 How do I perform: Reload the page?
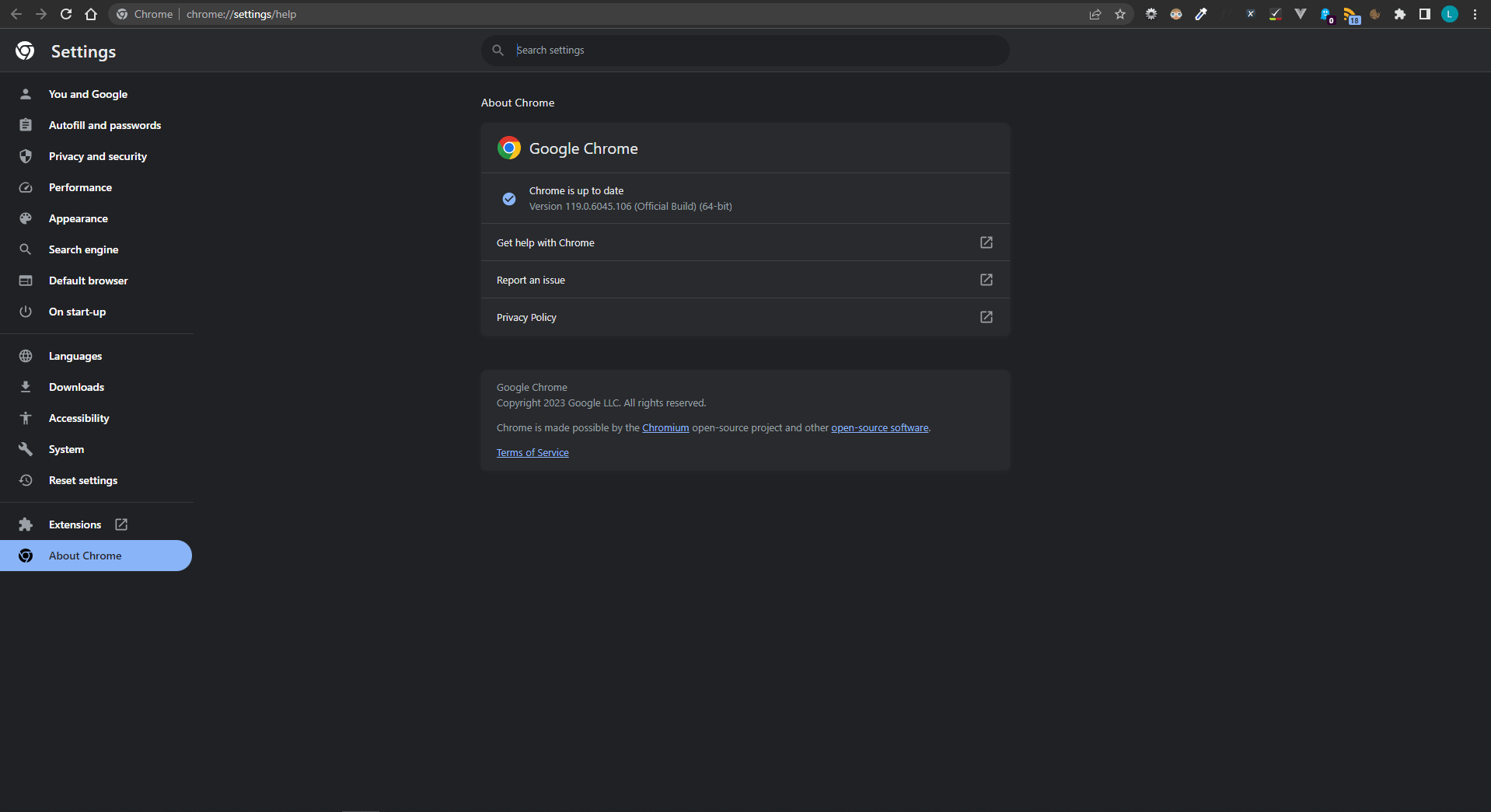tap(66, 14)
